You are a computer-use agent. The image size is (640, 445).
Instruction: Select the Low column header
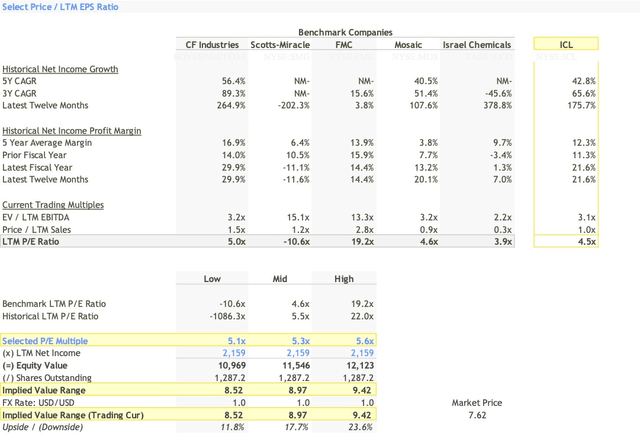pos(212,279)
